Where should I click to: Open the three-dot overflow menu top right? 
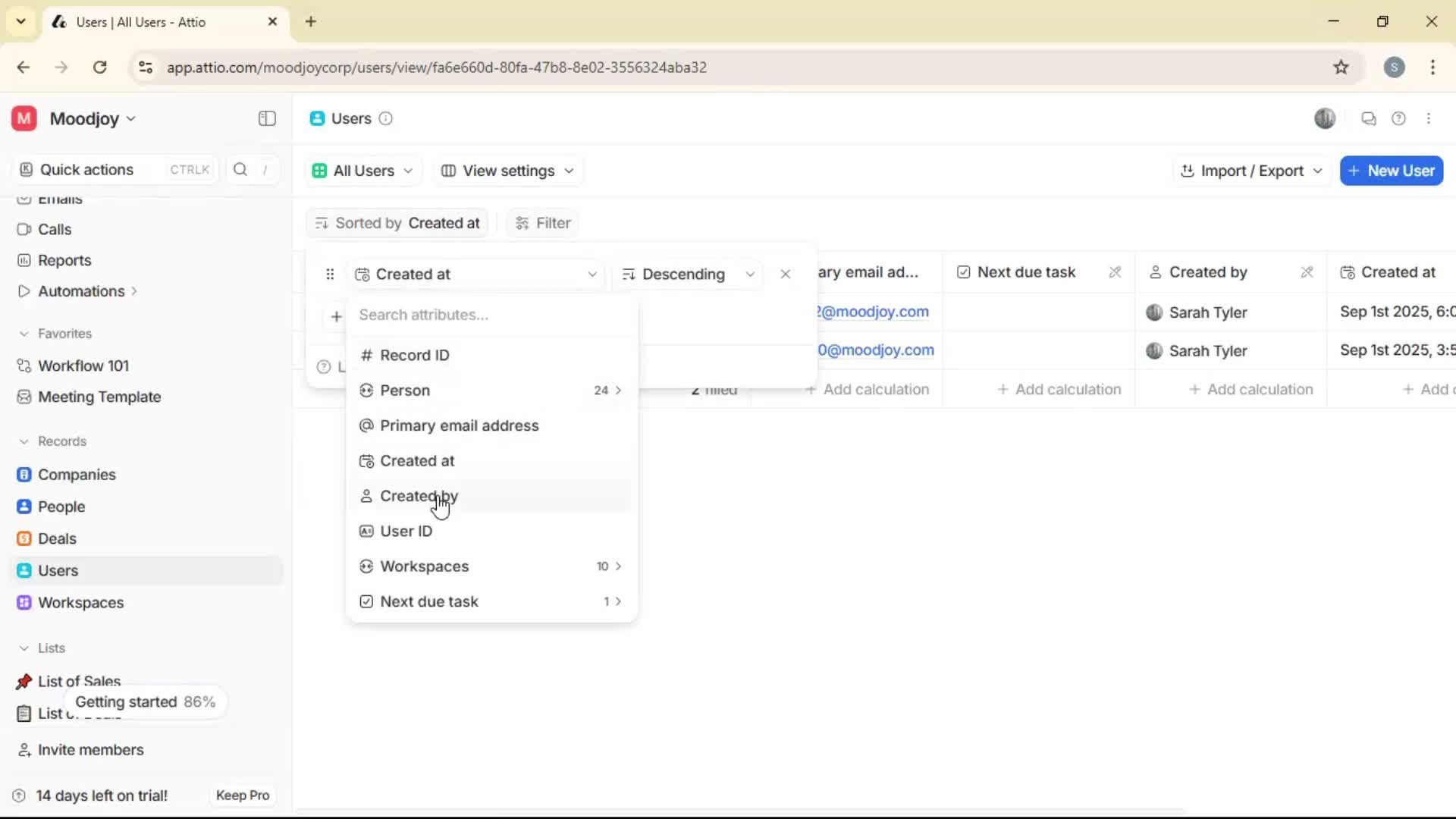[x=1429, y=118]
